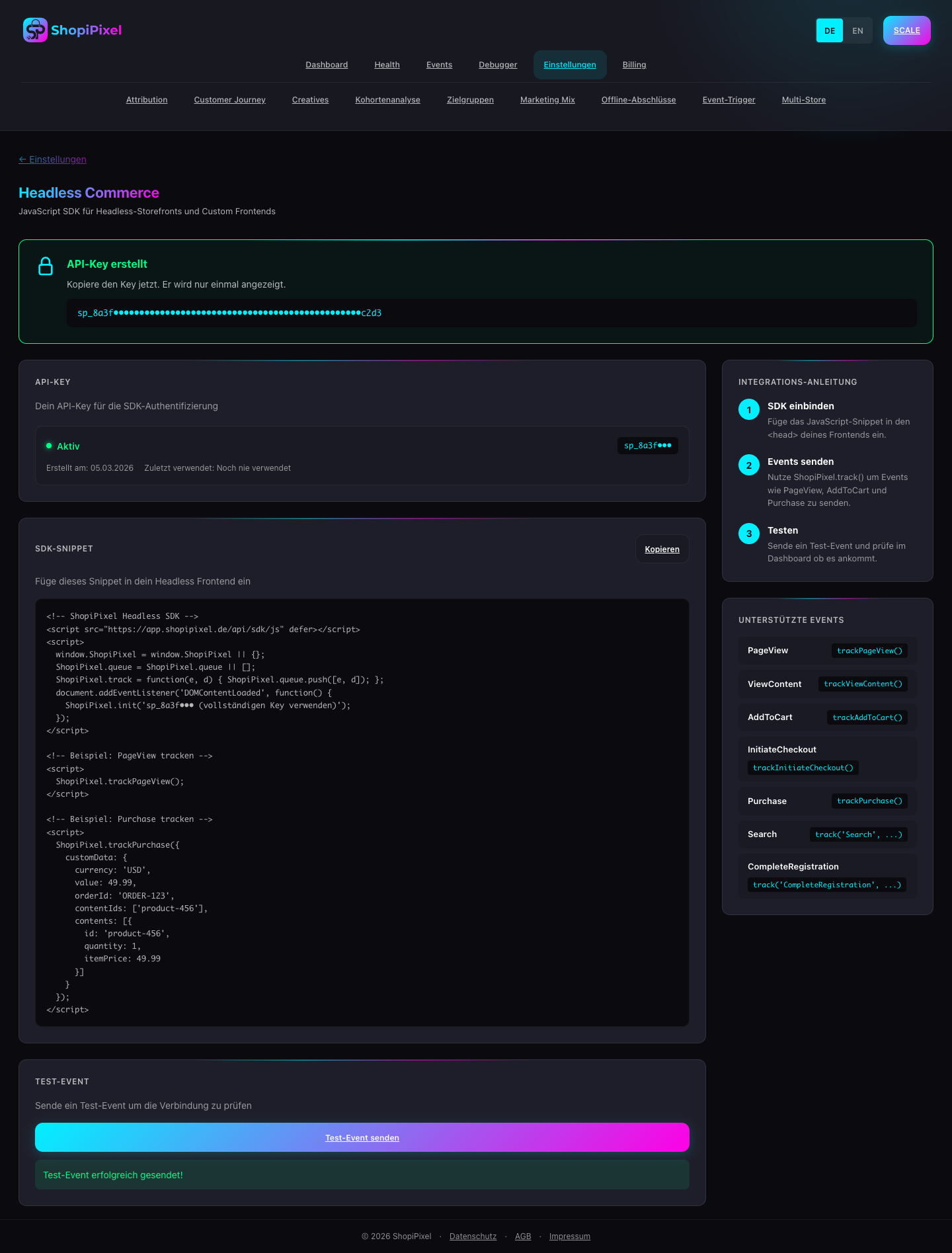Click the AddToCart event label
This screenshot has height=1253, width=952.
pos(770,717)
